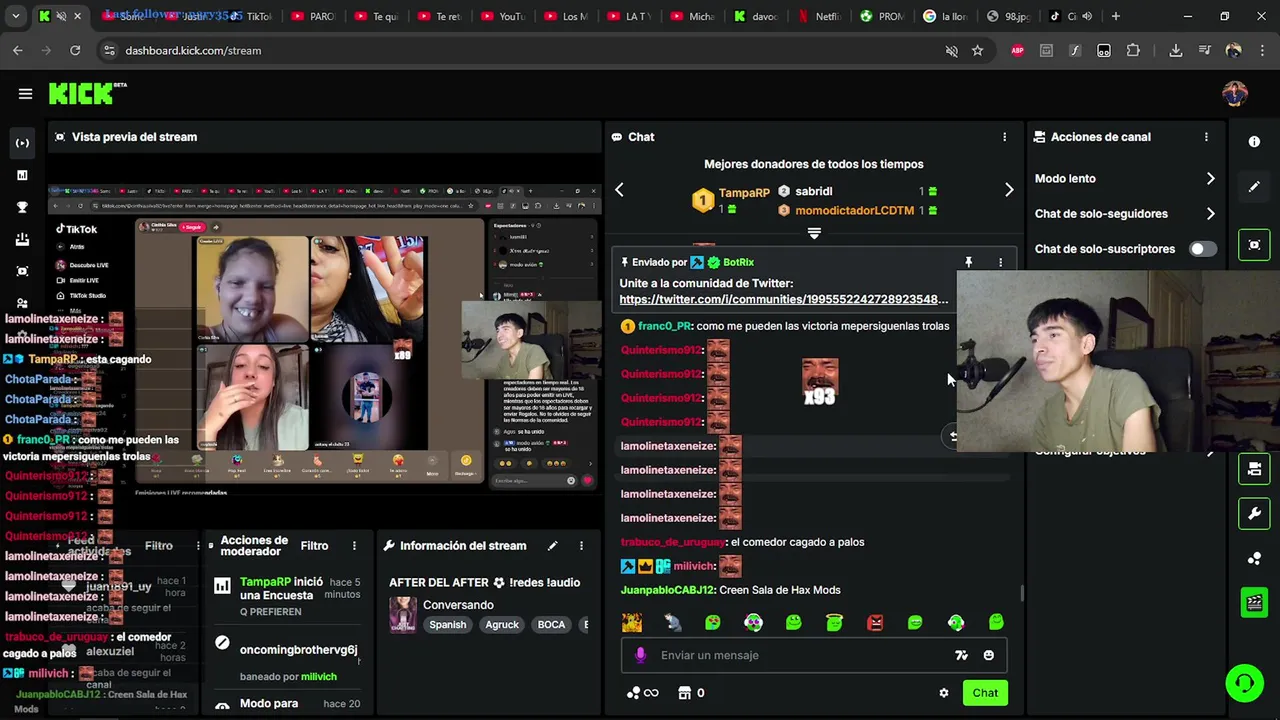Click username JuanpabloCABJ12 in chat
Viewport: 1280px width, 720px height.
pos(667,590)
